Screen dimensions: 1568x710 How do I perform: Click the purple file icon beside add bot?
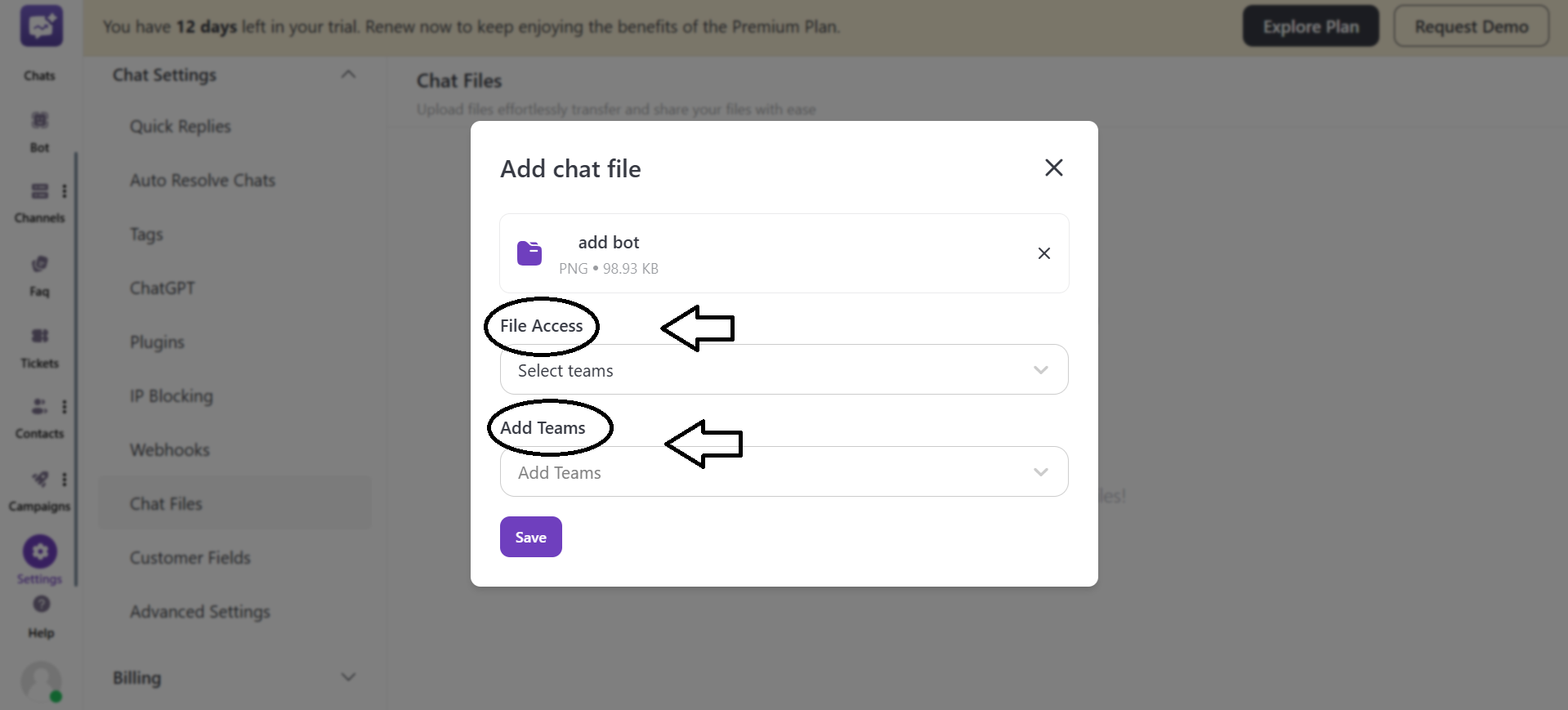(x=529, y=253)
